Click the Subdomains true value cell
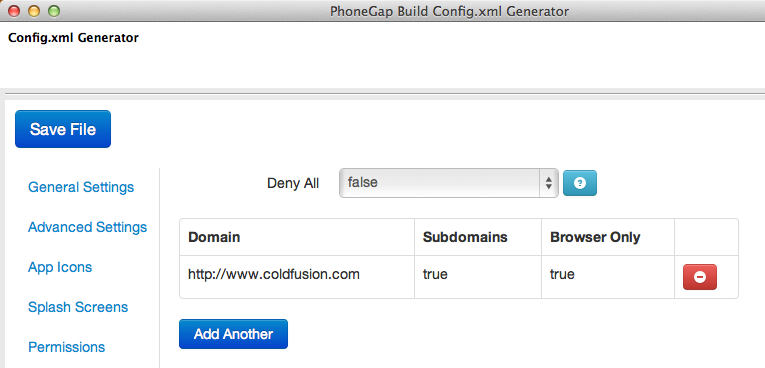The height and width of the screenshot is (368, 765). point(478,276)
